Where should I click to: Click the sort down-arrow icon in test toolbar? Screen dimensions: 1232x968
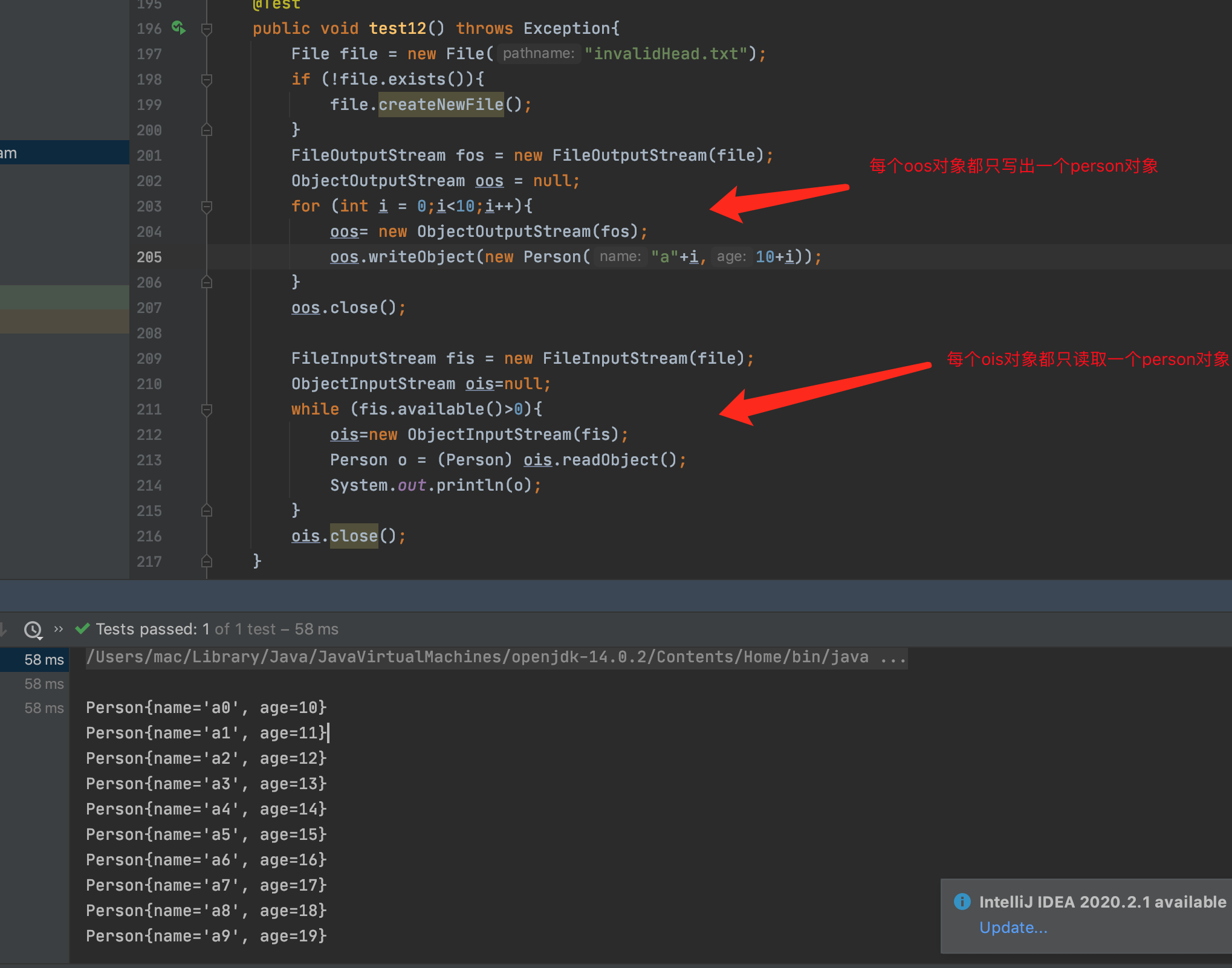tap(4, 630)
